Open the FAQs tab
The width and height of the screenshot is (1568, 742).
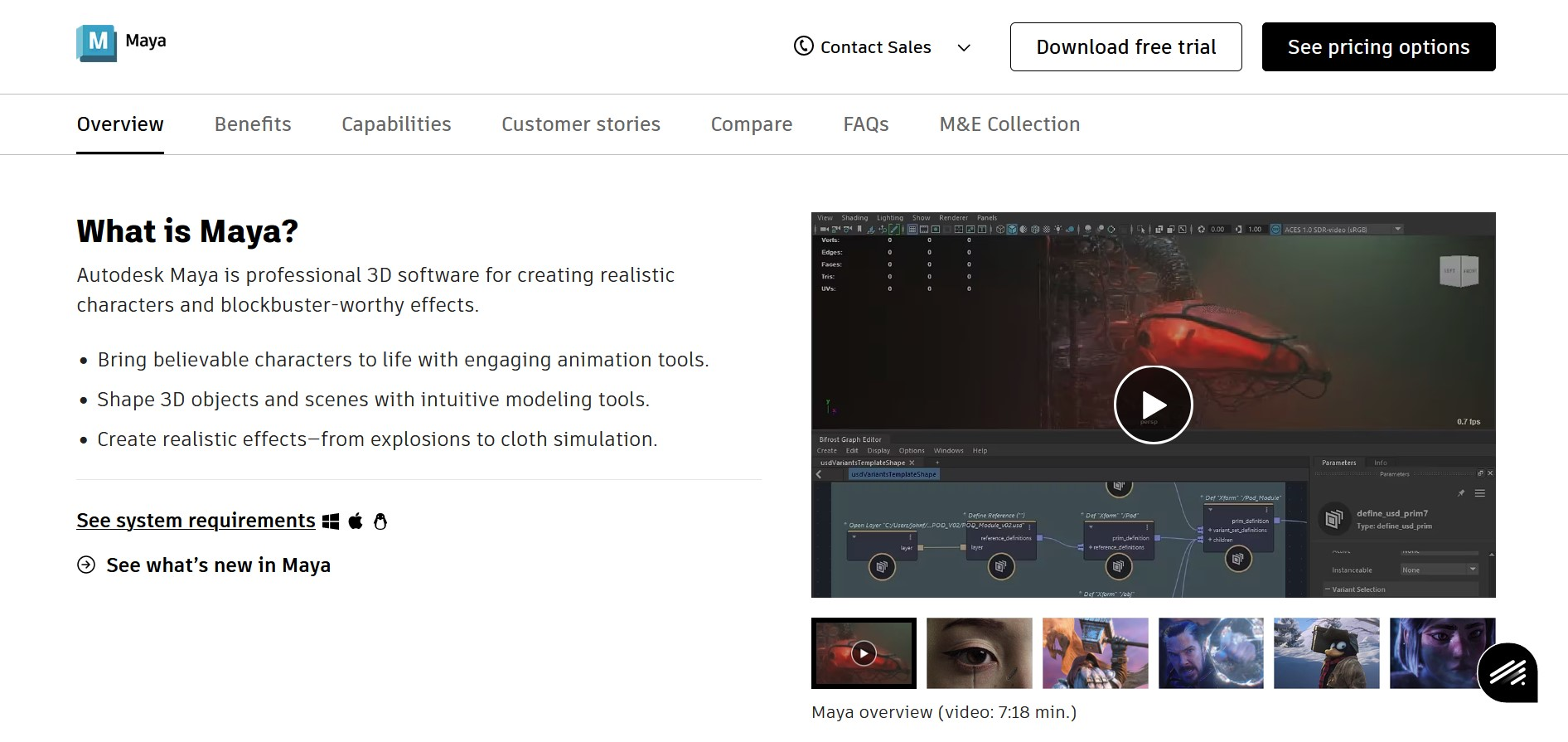coord(866,124)
